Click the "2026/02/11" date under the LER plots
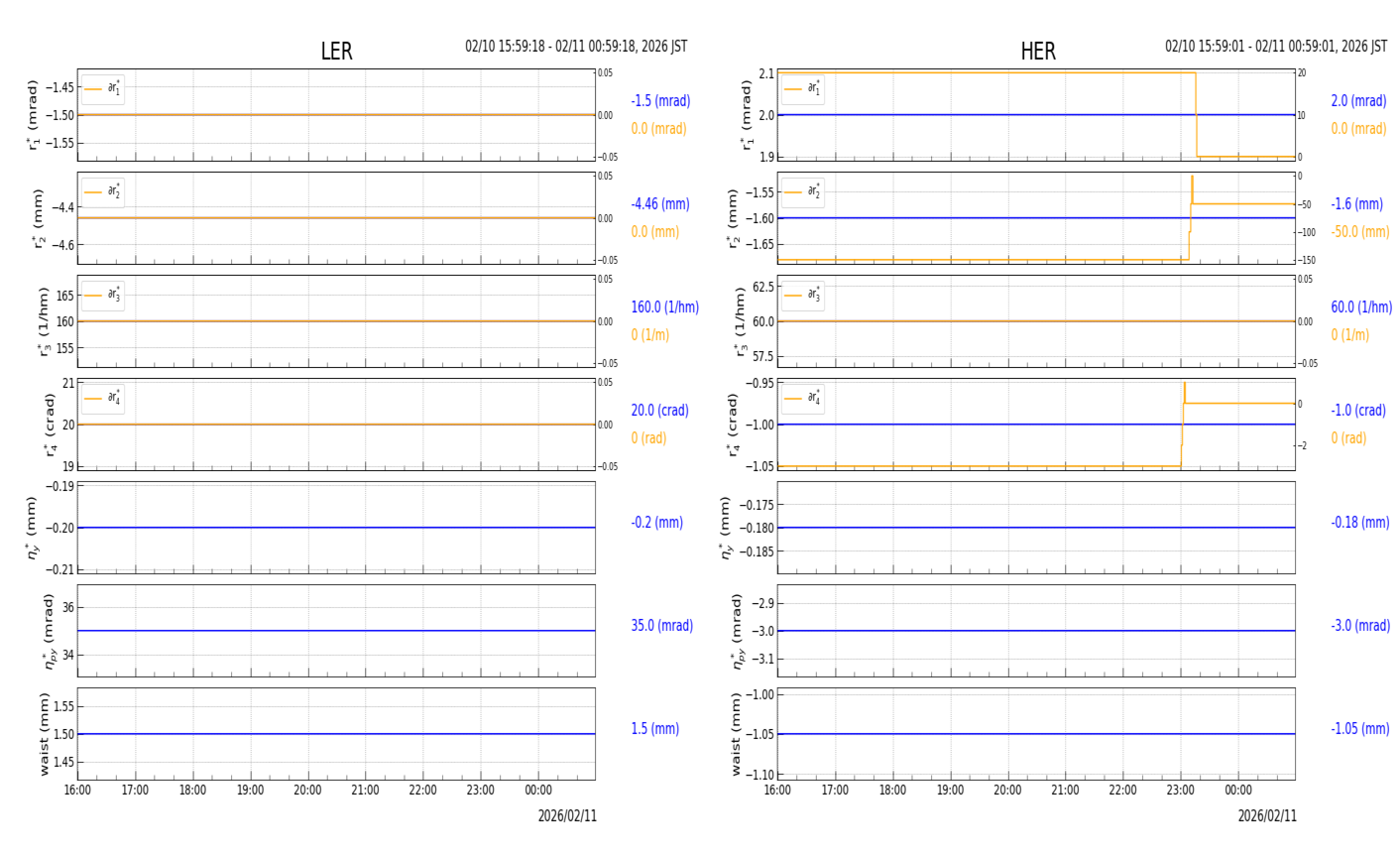 [567, 816]
